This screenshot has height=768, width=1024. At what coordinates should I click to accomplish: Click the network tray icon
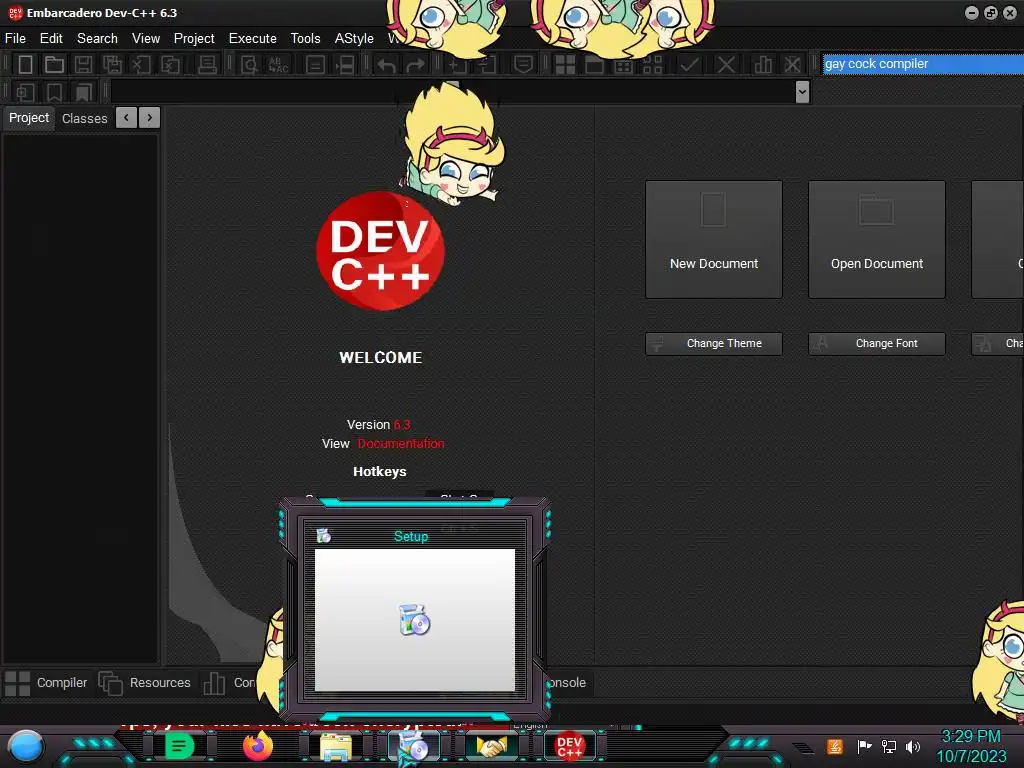tap(889, 746)
